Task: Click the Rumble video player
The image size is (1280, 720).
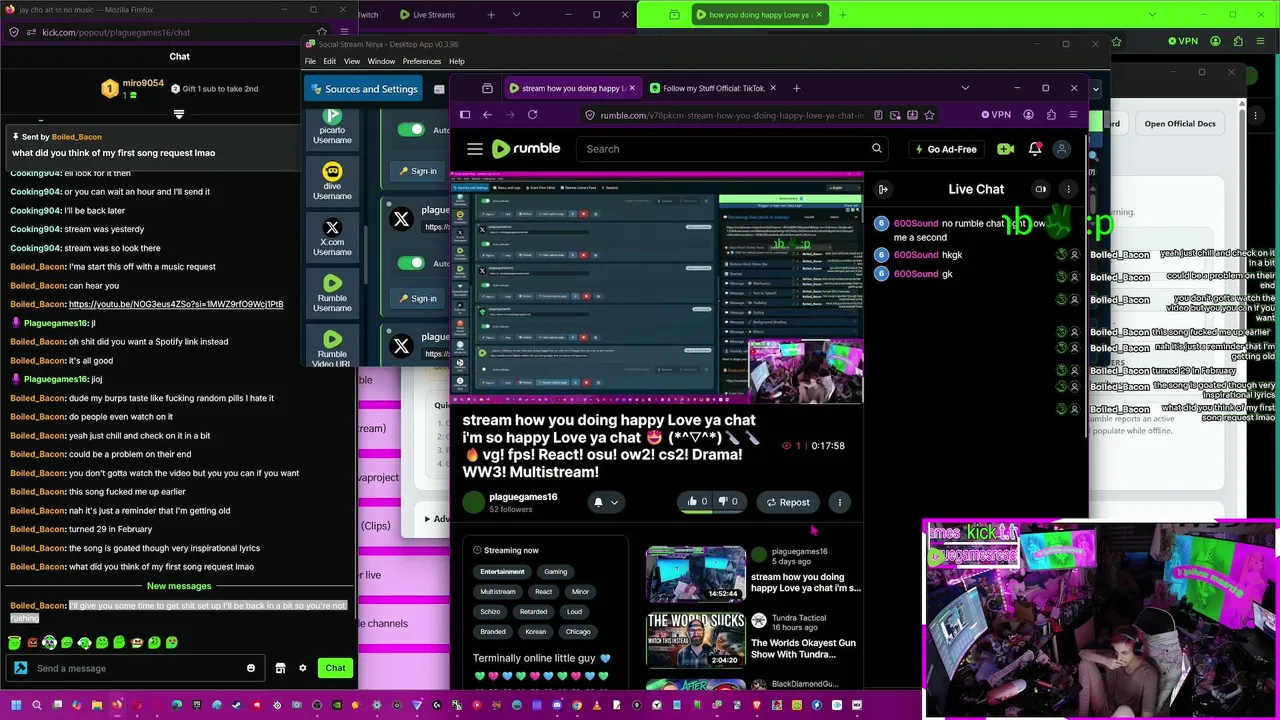Action: (656, 288)
